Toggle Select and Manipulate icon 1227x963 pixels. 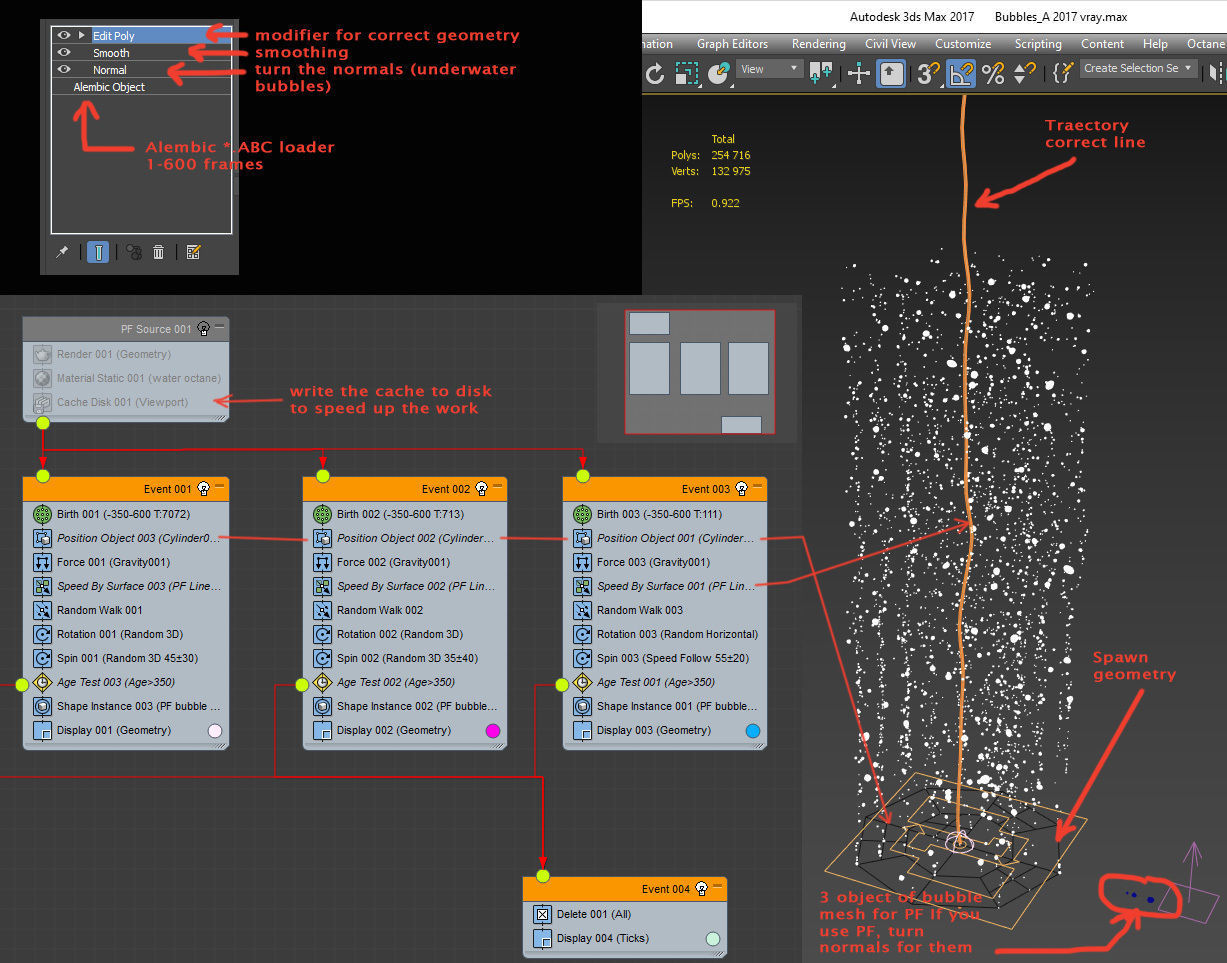click(x=859, y=73)
